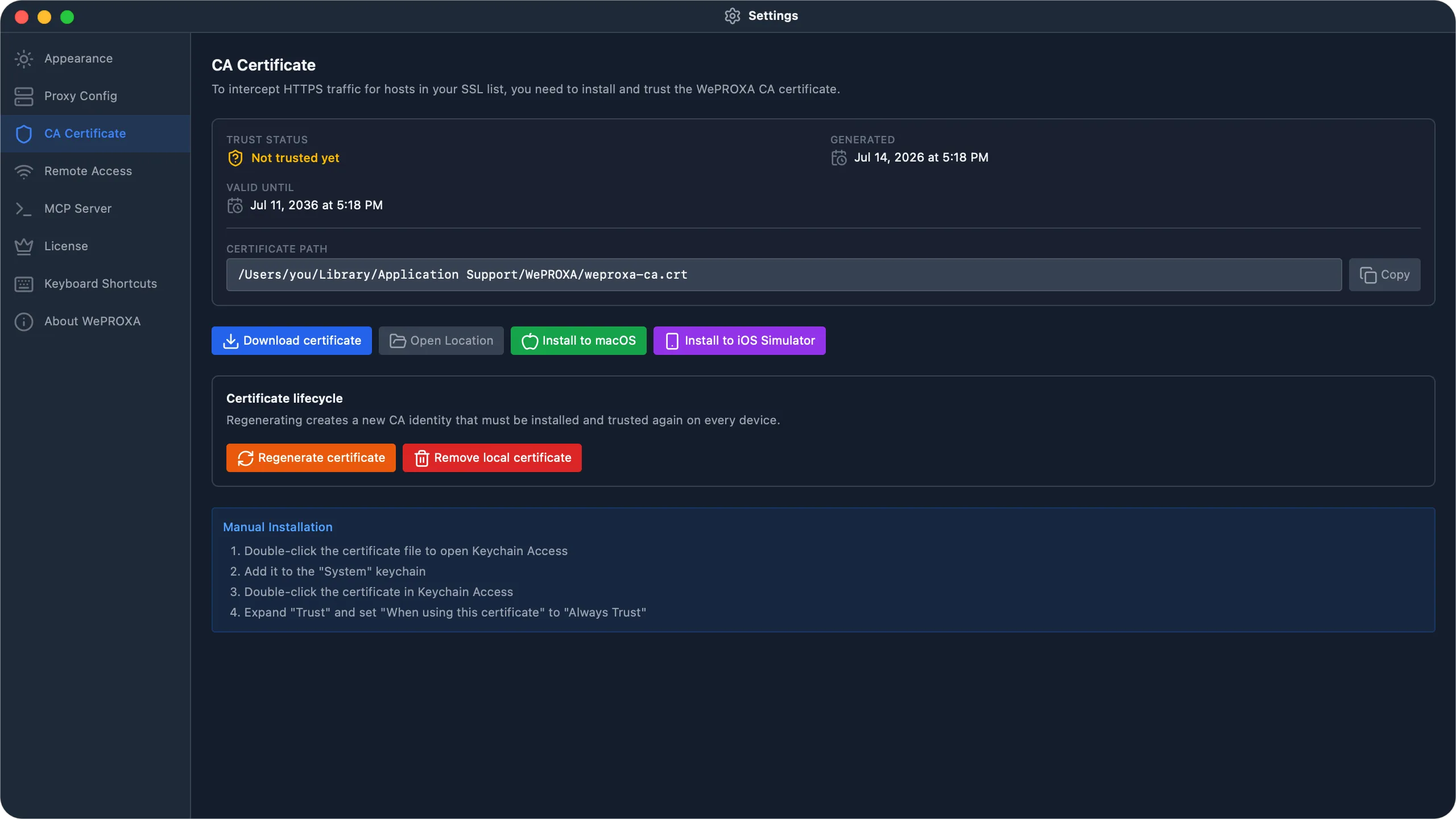Click the copy icon in Copy button
1456x819 pixels.
(1368, 275)
